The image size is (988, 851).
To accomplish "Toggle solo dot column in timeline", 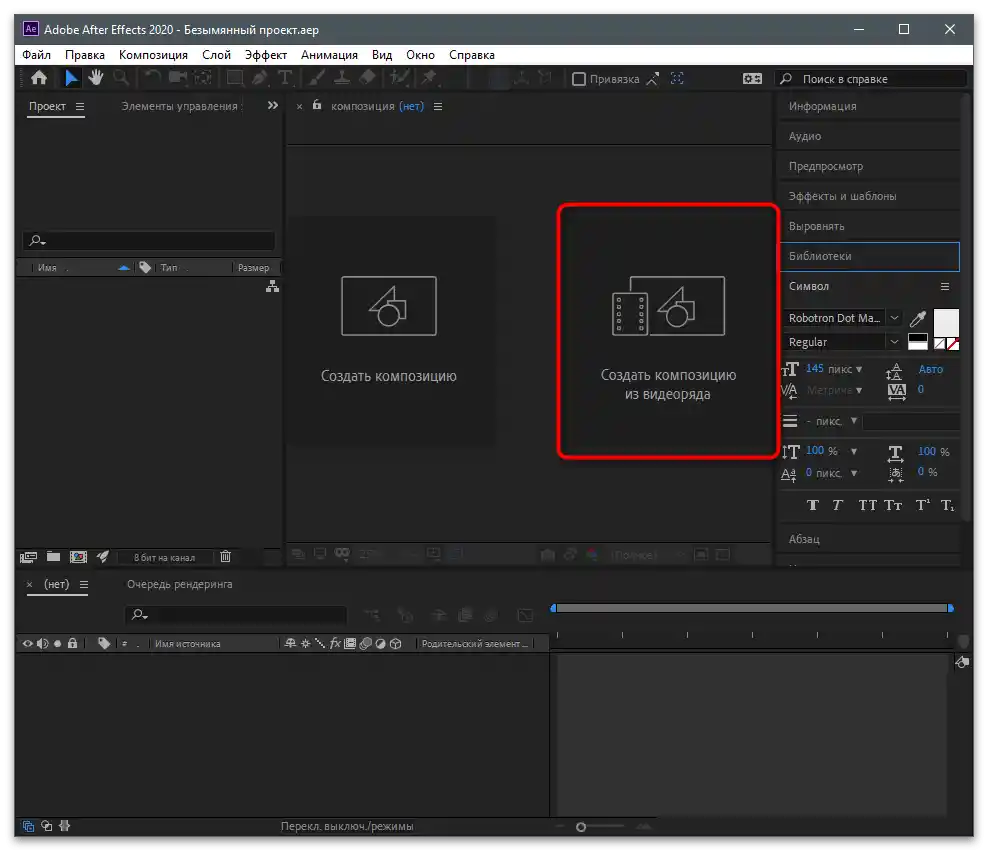I will [57, 644].
